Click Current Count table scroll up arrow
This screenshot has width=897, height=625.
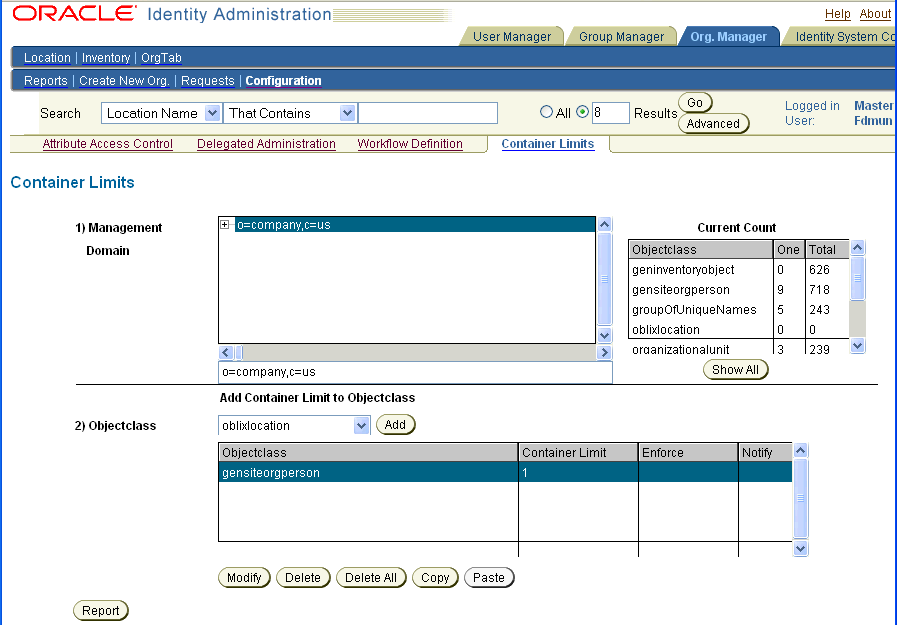point(857,248)
